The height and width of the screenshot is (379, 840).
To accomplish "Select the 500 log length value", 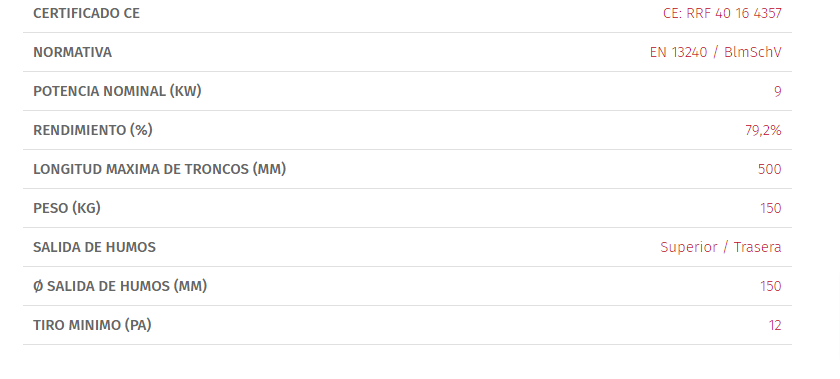I will [770, 169].
